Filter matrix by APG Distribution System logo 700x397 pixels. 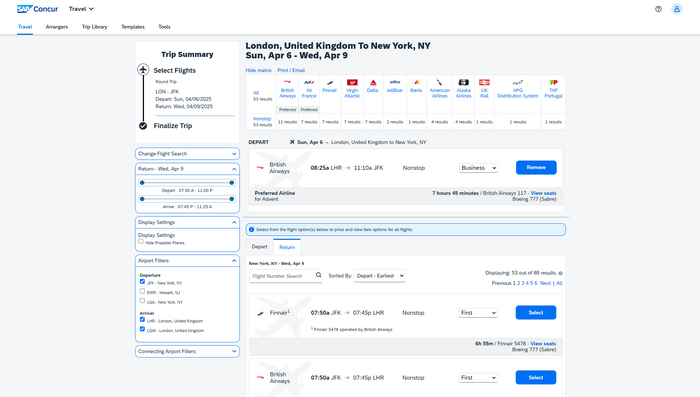(x=518, y=82)
